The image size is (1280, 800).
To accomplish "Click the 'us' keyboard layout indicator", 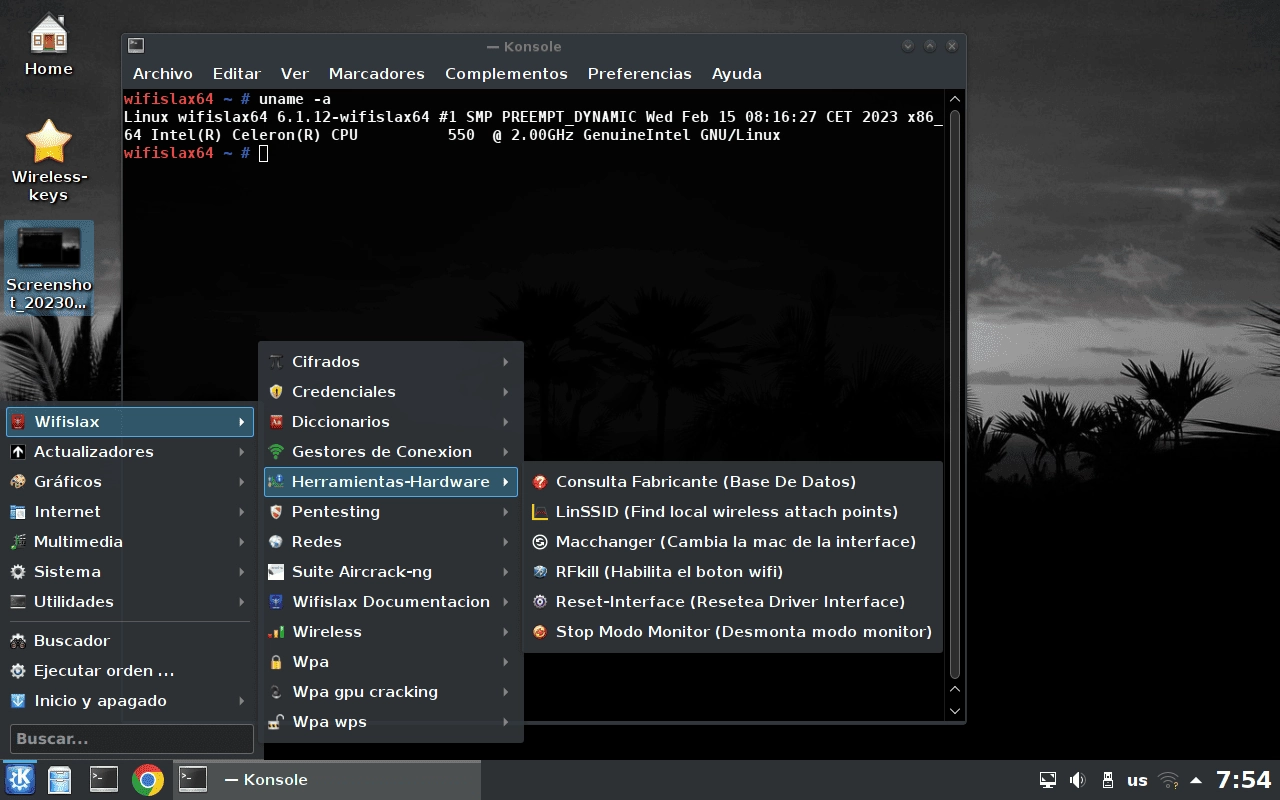I will [x=1137, y=780].
